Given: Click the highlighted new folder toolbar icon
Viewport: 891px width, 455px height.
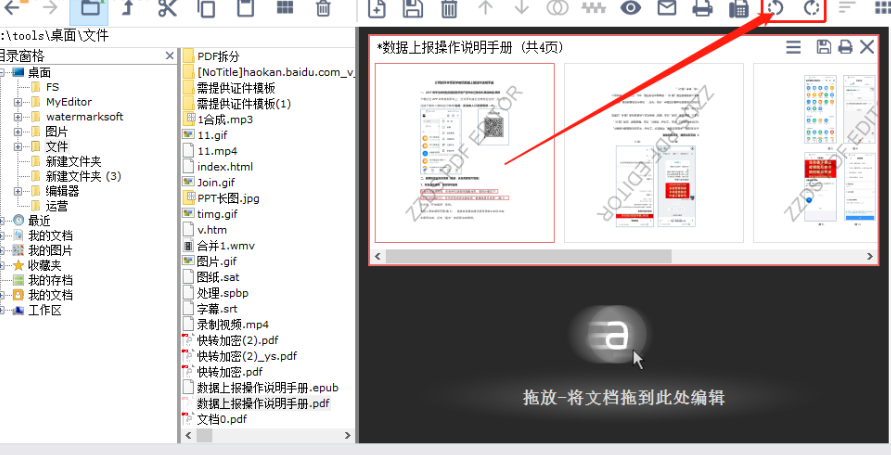Looking at the screenshot, I should click(89, 9).
